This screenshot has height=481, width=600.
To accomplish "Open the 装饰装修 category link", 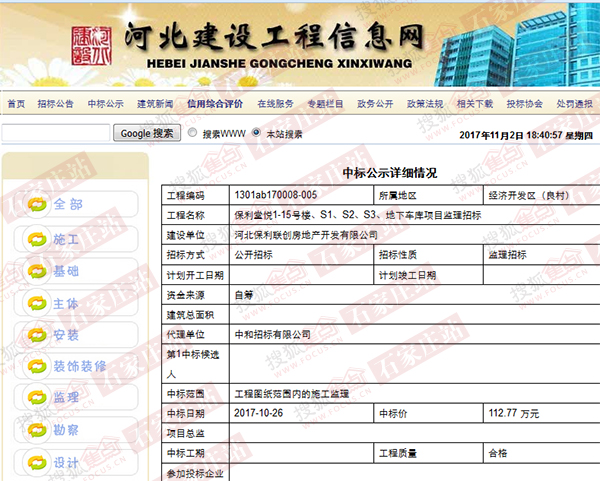I will tap(80, 366).
